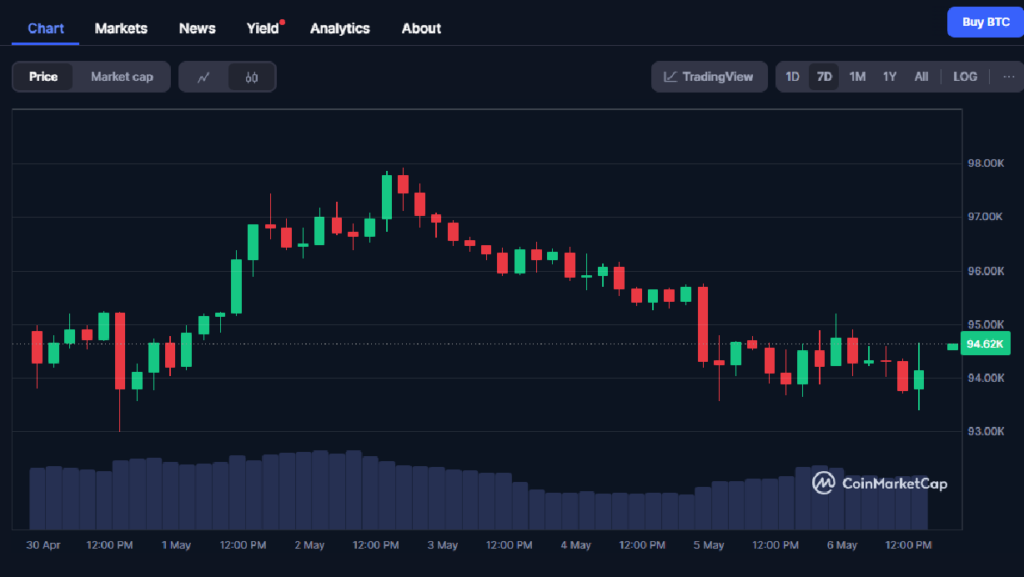Image resolution: width=1024 pixels, height=577 pixels.
Task: Click the 98.00K price axis label
Action: [x=985, y=163]
